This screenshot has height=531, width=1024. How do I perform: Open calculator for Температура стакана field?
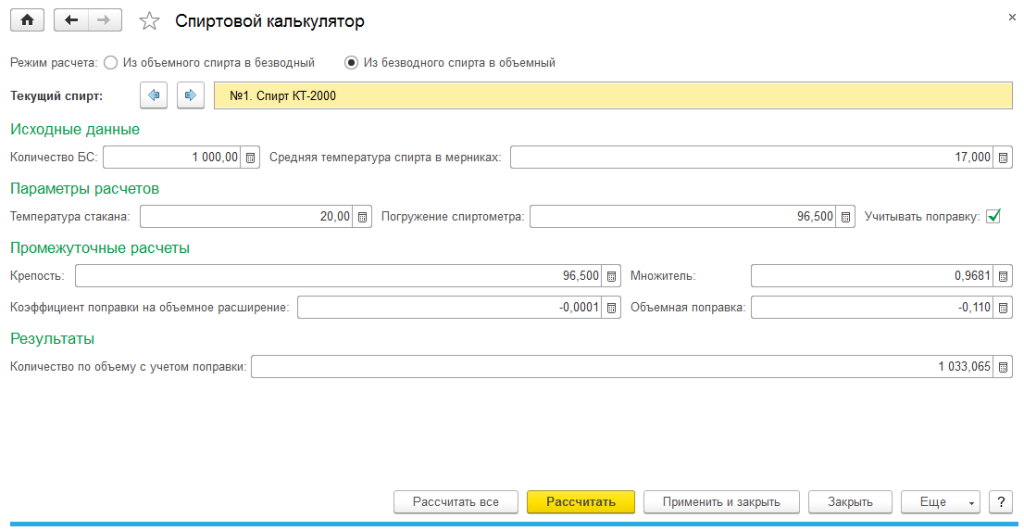(363, 216)
